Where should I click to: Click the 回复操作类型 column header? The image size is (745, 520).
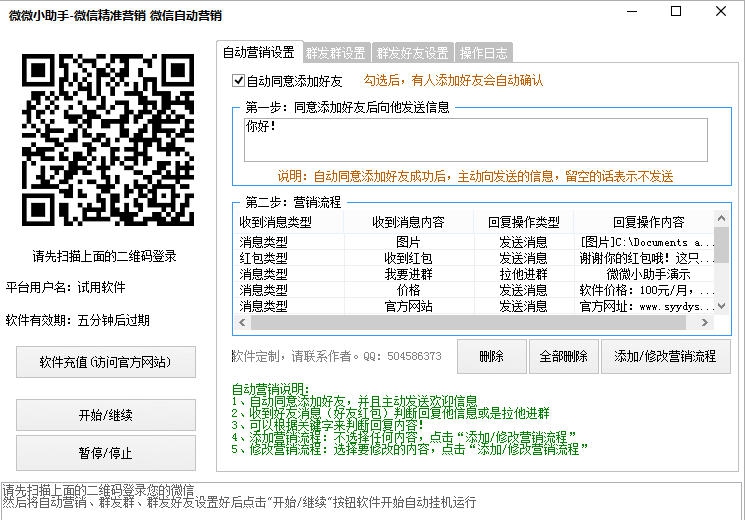click(x=524, y=222)
